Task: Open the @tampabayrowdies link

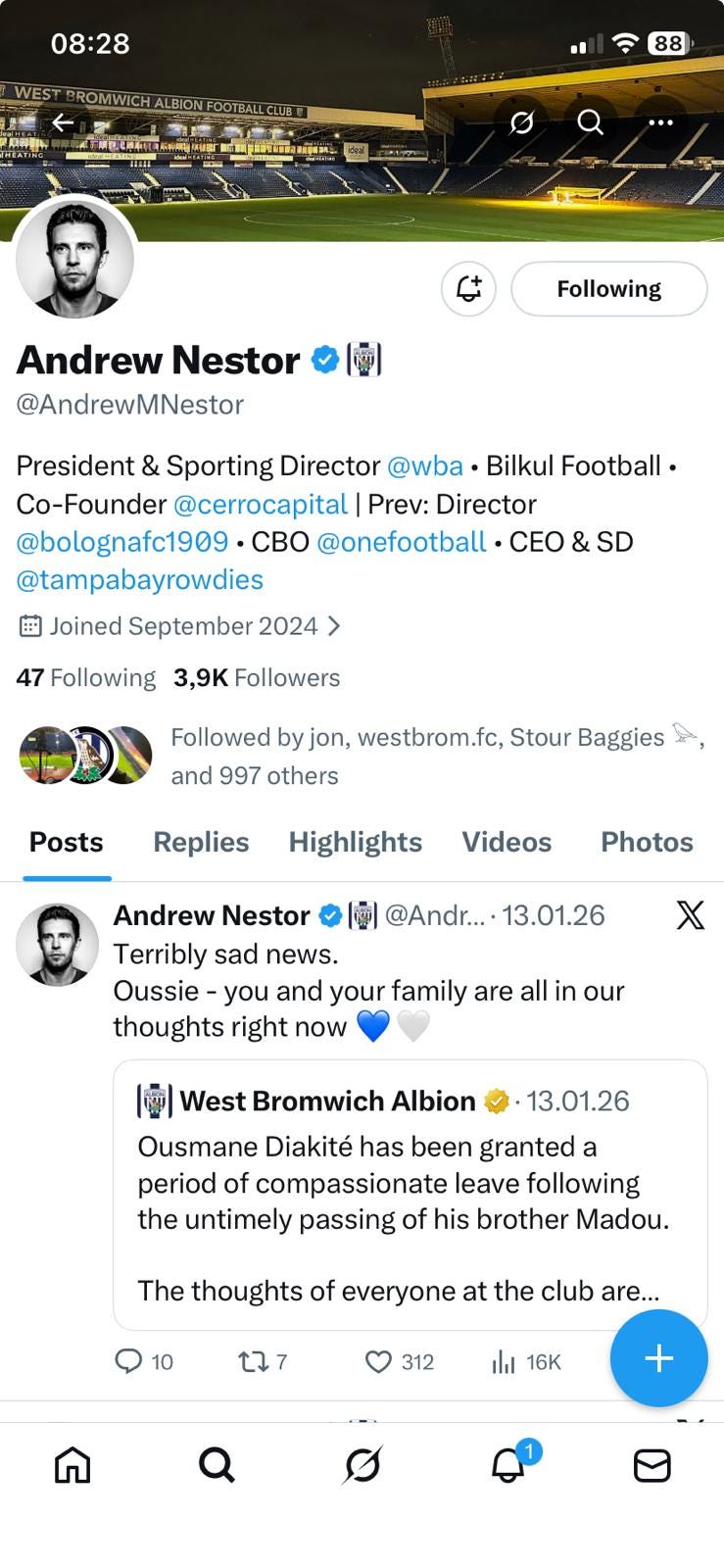Action: click(139, 580)
